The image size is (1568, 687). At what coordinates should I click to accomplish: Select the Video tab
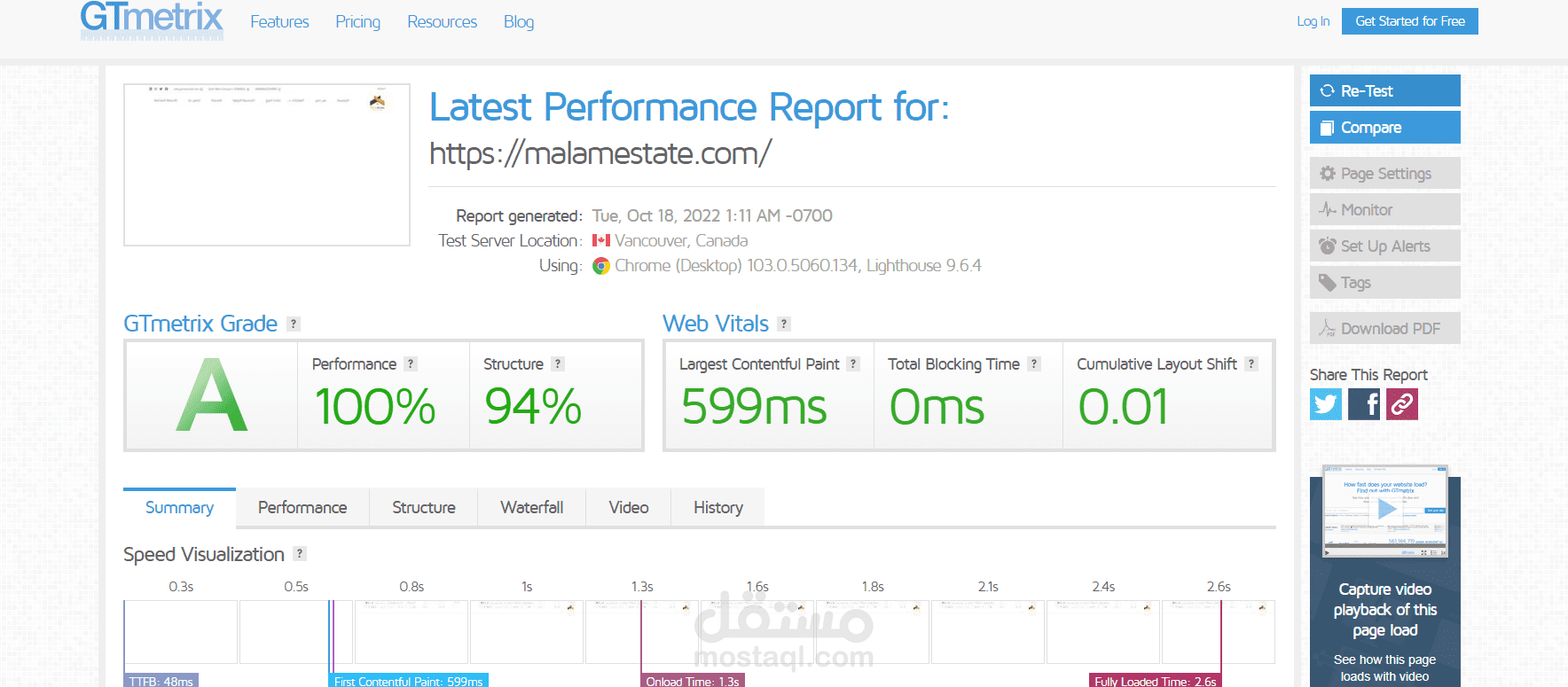click(629, 507)
